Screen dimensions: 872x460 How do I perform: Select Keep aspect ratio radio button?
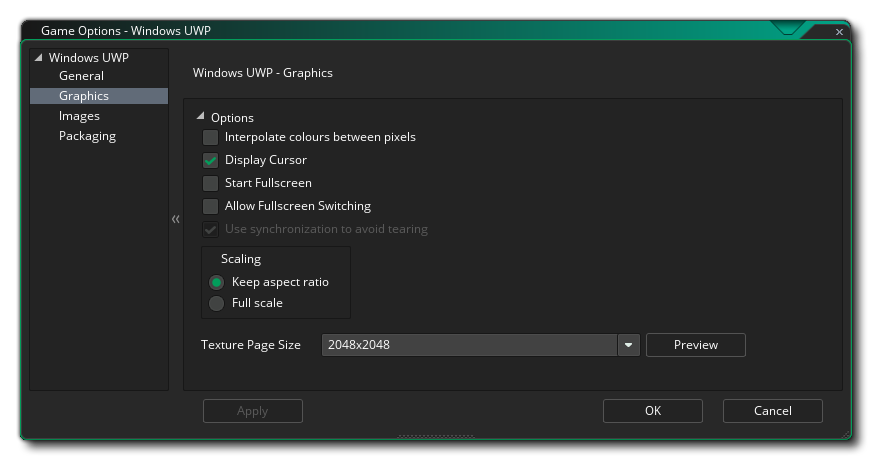coord(216,283)
